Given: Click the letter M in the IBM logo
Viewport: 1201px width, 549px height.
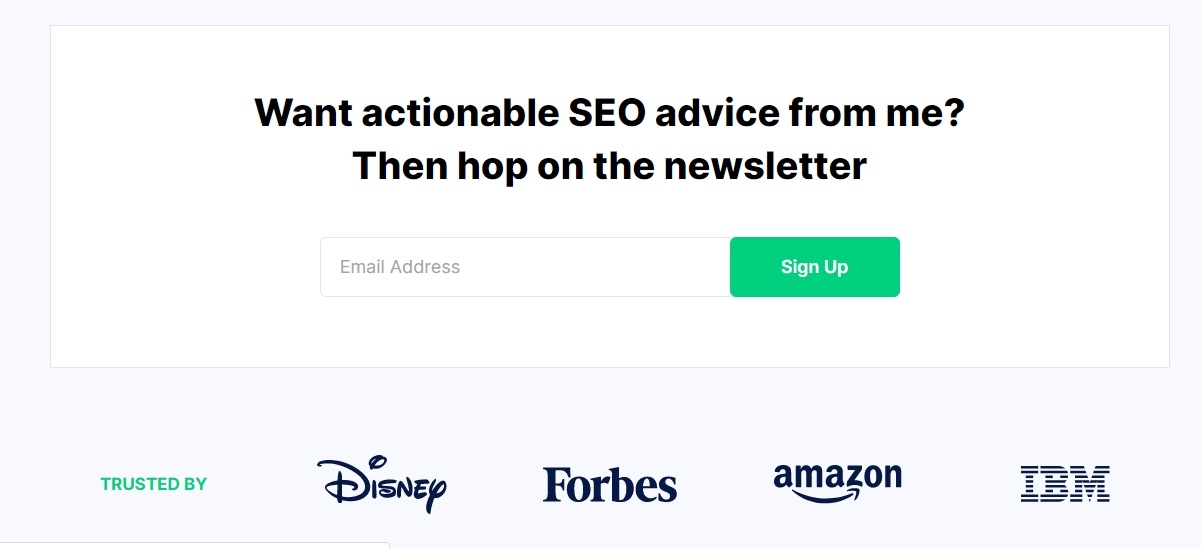Looking at the screenshot, I should [1093, 483].
